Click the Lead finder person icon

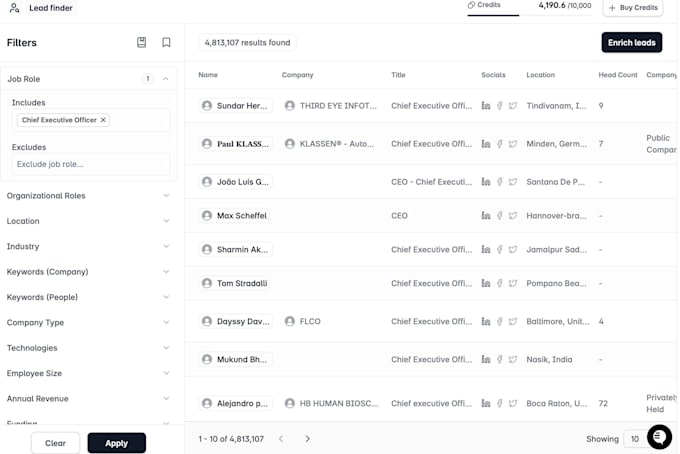(x=14, y=8)
